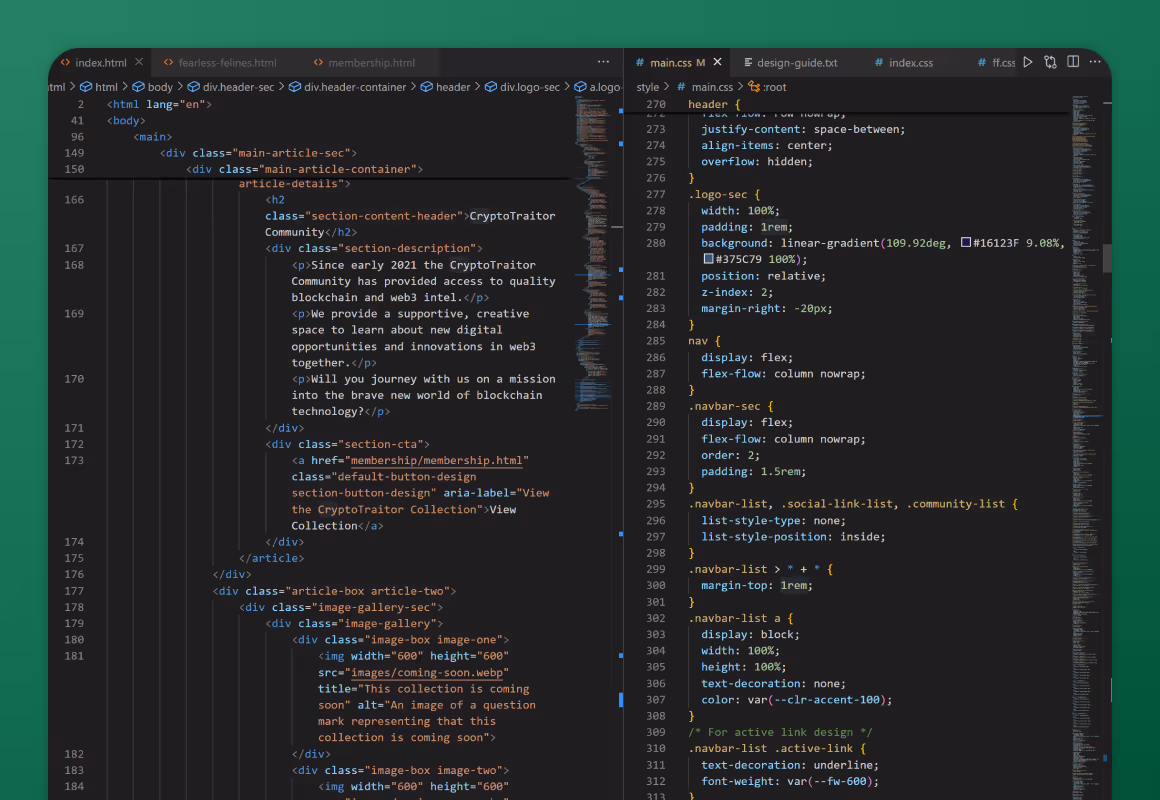Open More Actions for left editor group
Image resolution: width=1160 pixels, height=800 pixels.
[604, 62]
